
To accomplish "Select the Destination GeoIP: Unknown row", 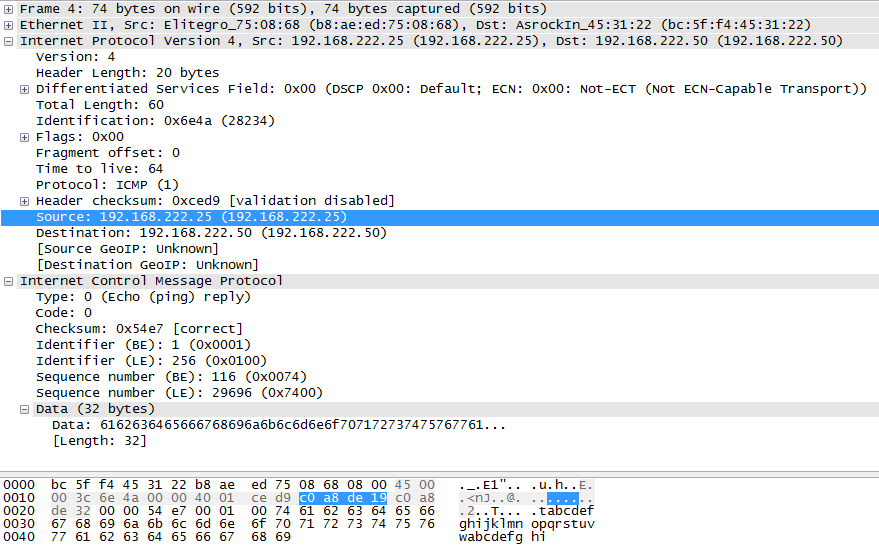I will [x=147, y=265].
